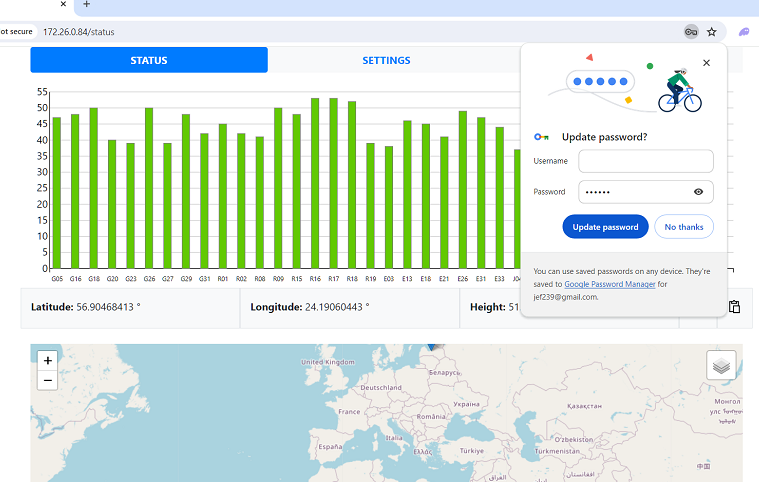Focus the Username input field
The width and height of the screenshot is (759, 482).
[646, 161]
